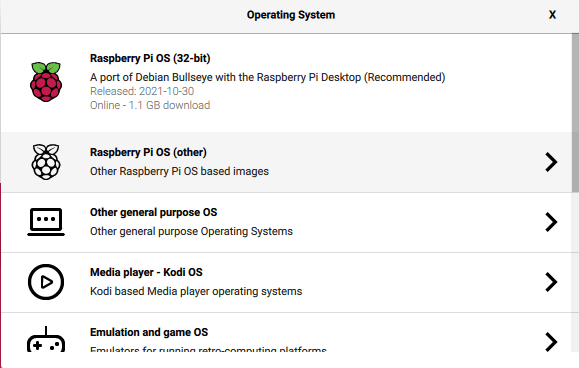The width and height of the screenshot is (579, 368).
Task: Click the red Raspberry Pi logo icon
Action: pos(46,82)
